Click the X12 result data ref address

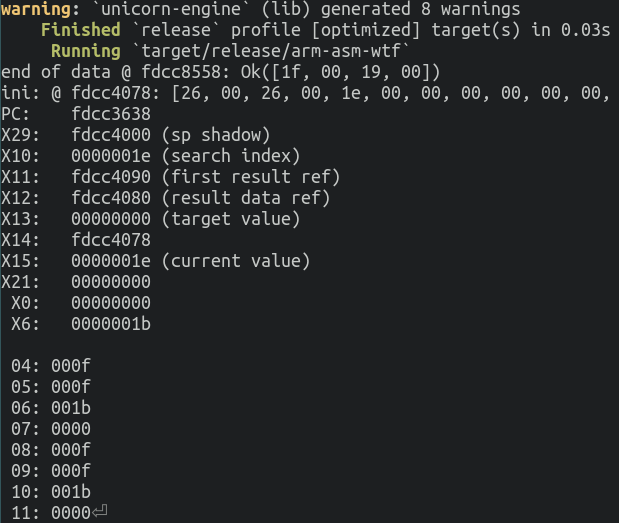coord(111,198)
